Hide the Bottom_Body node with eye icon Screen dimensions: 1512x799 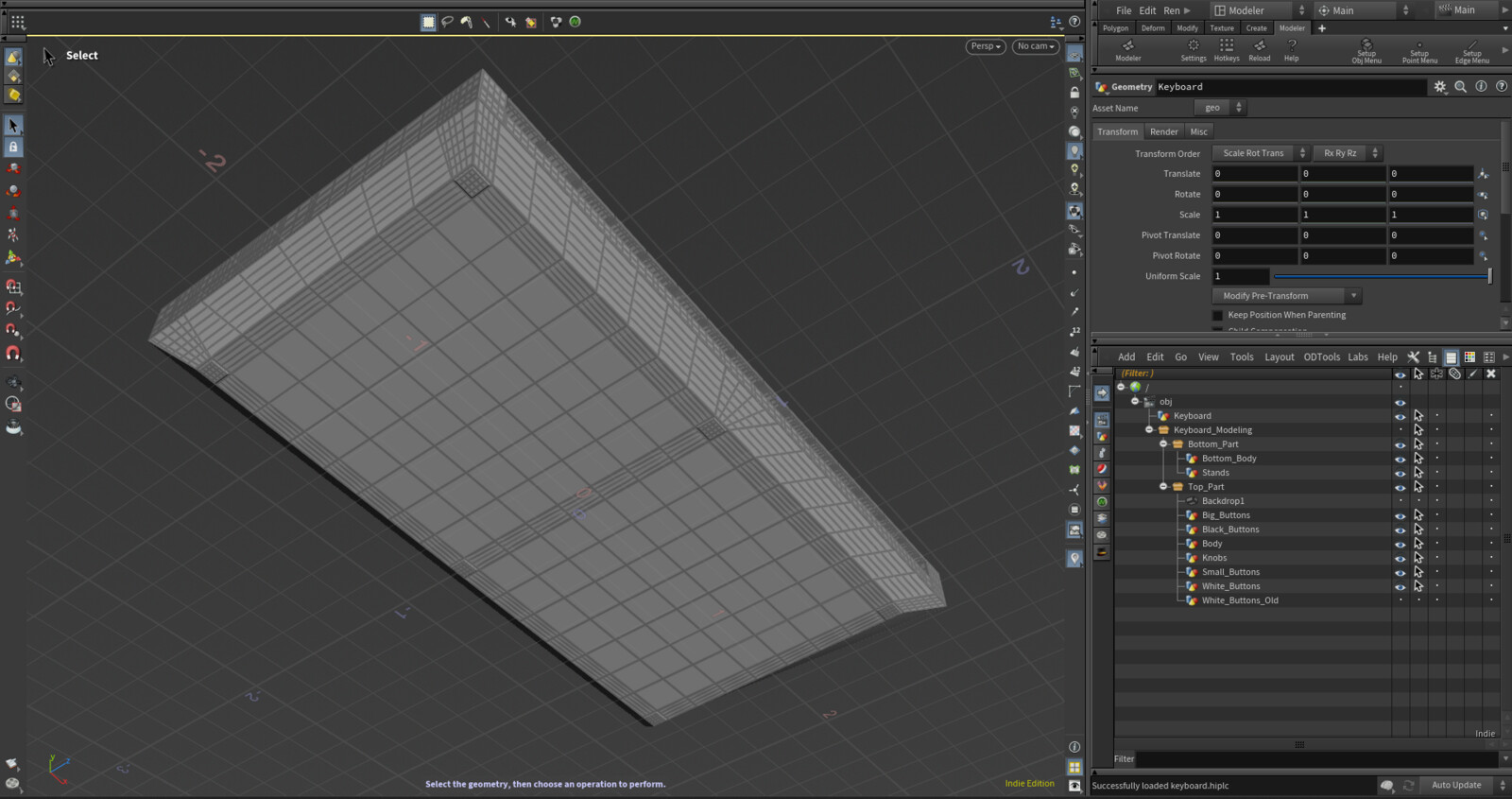[x=1400, y=459]
